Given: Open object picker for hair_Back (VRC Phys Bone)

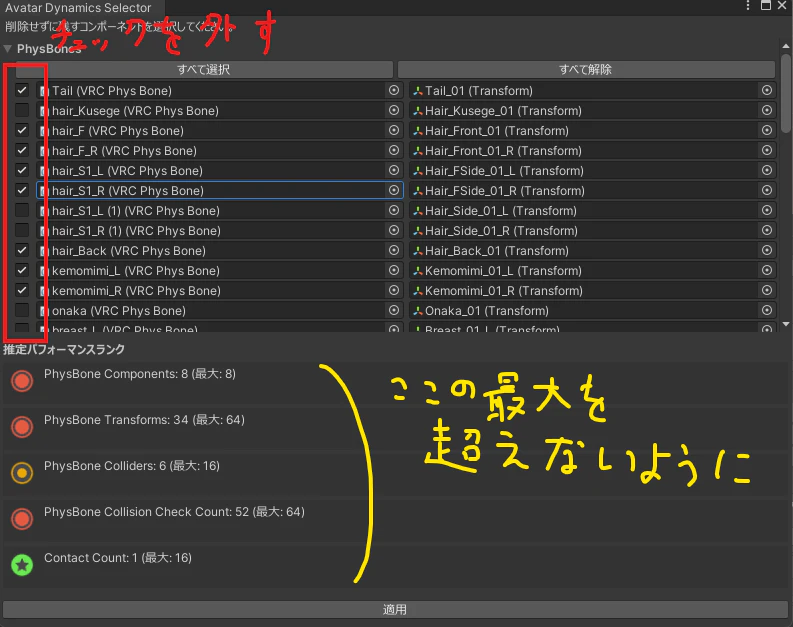Looking at the screenshot, I should coord(394,250).
